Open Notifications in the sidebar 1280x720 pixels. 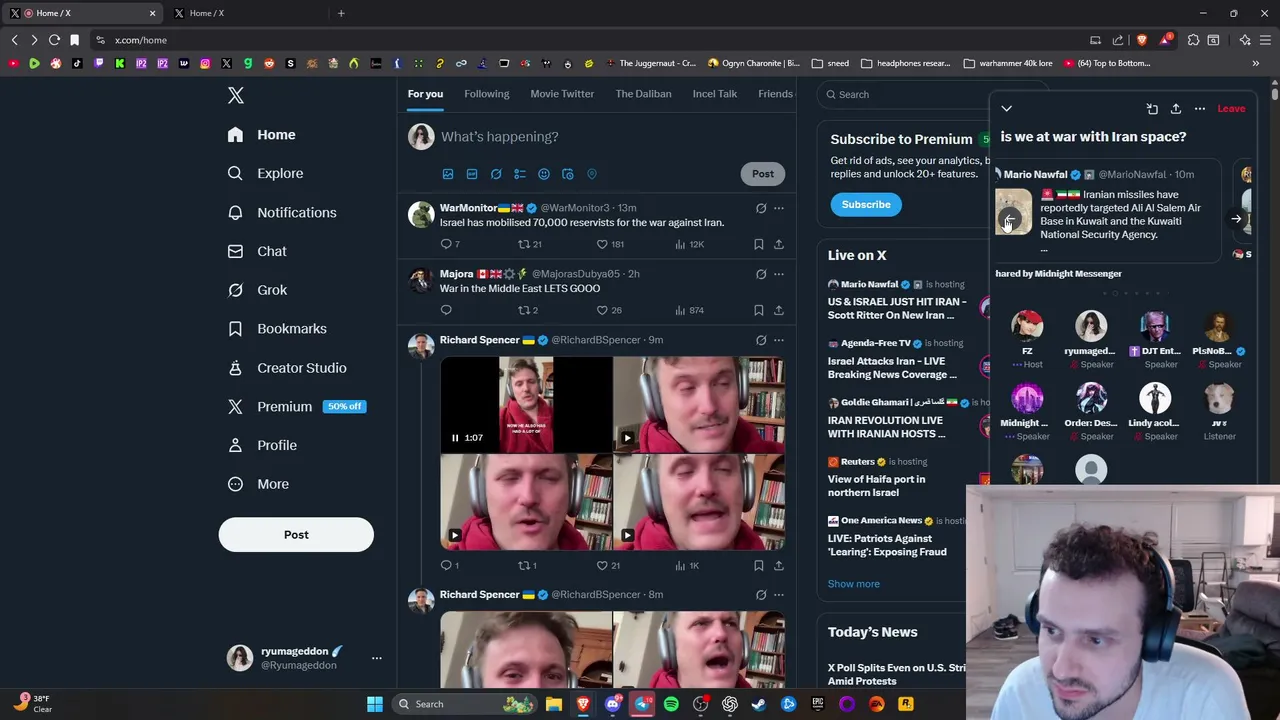282,212
